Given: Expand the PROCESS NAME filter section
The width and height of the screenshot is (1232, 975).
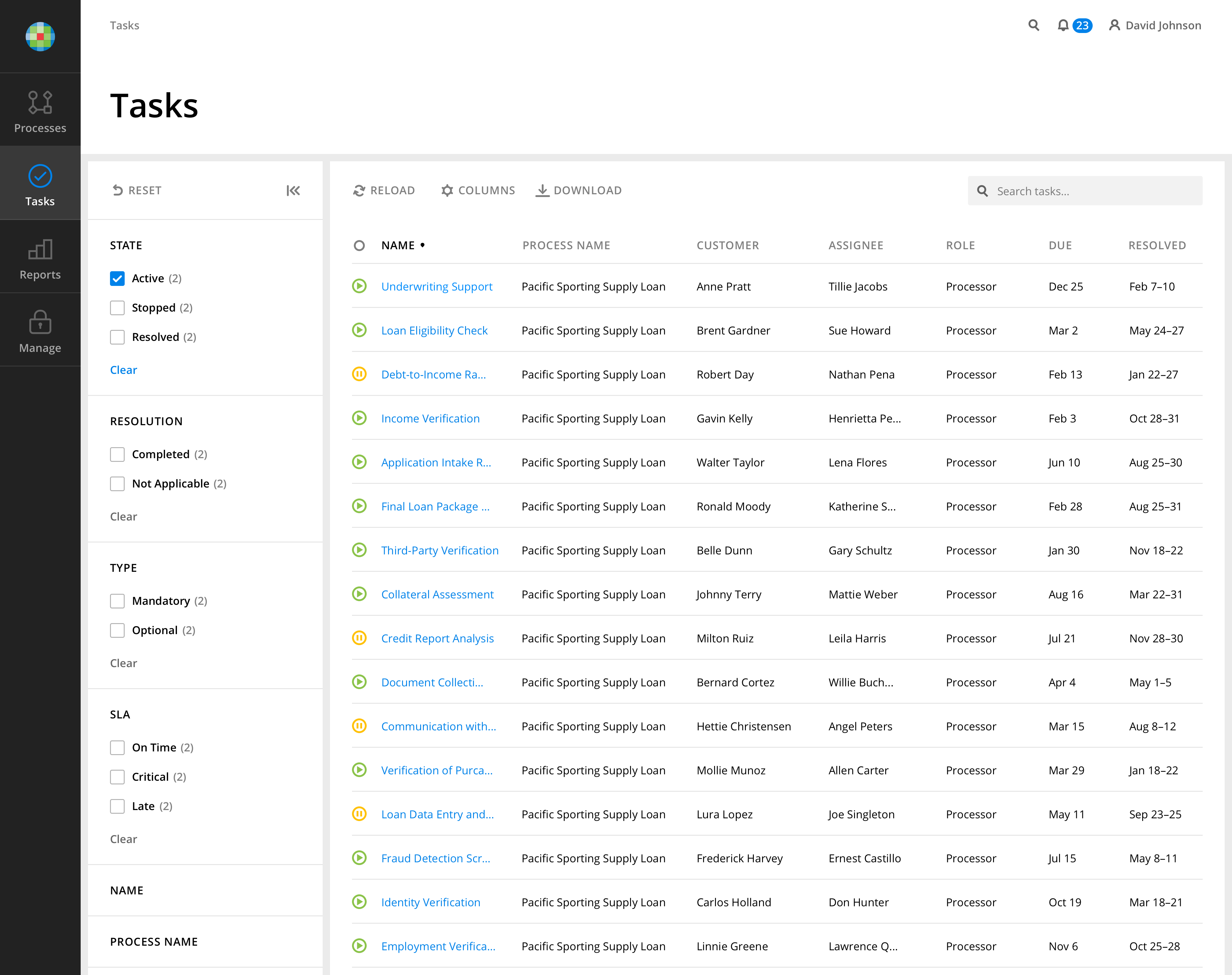Looking at the screenshot, I should 154,942.
